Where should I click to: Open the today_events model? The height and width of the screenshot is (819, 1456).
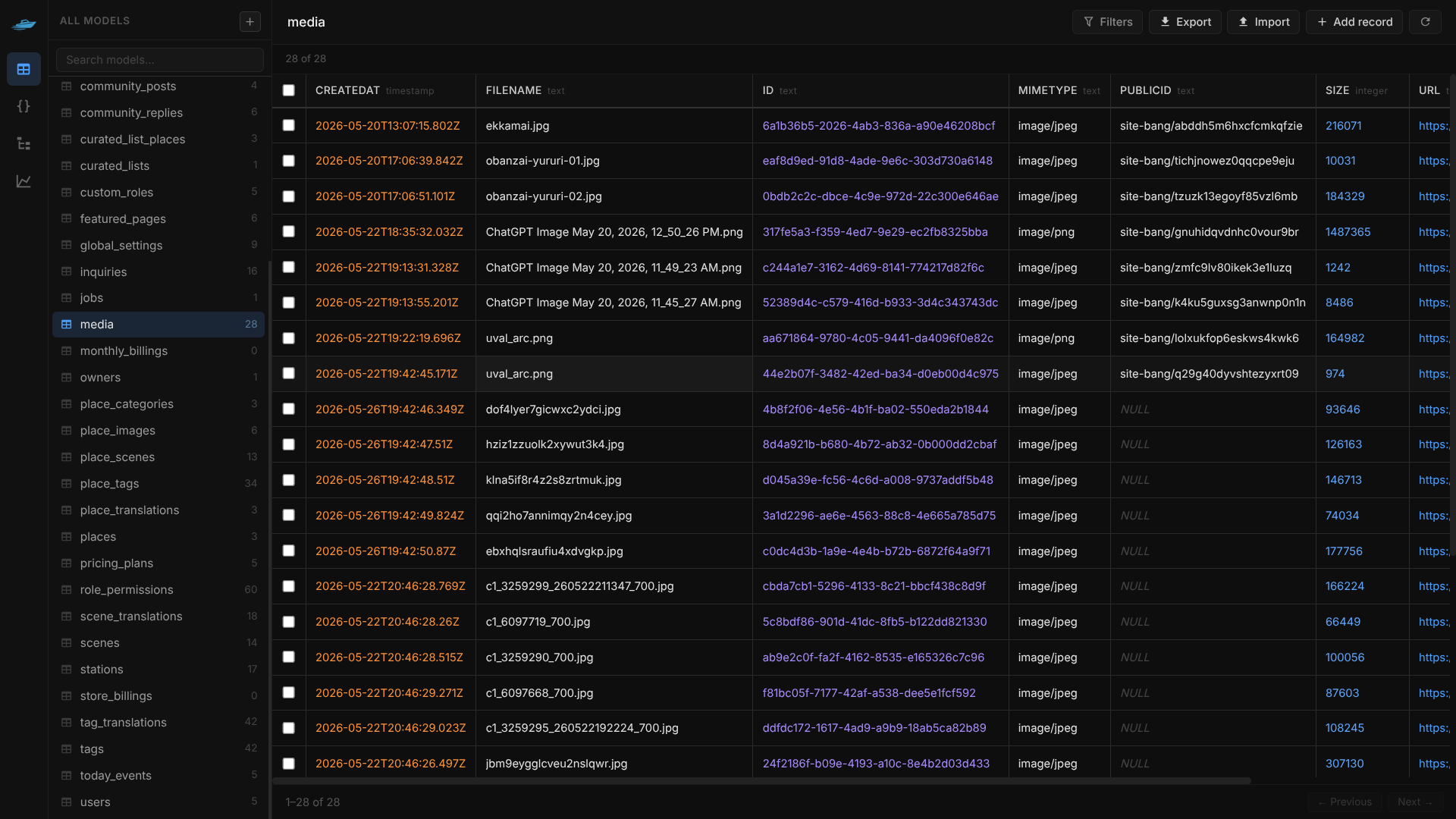tap(158, 776)
